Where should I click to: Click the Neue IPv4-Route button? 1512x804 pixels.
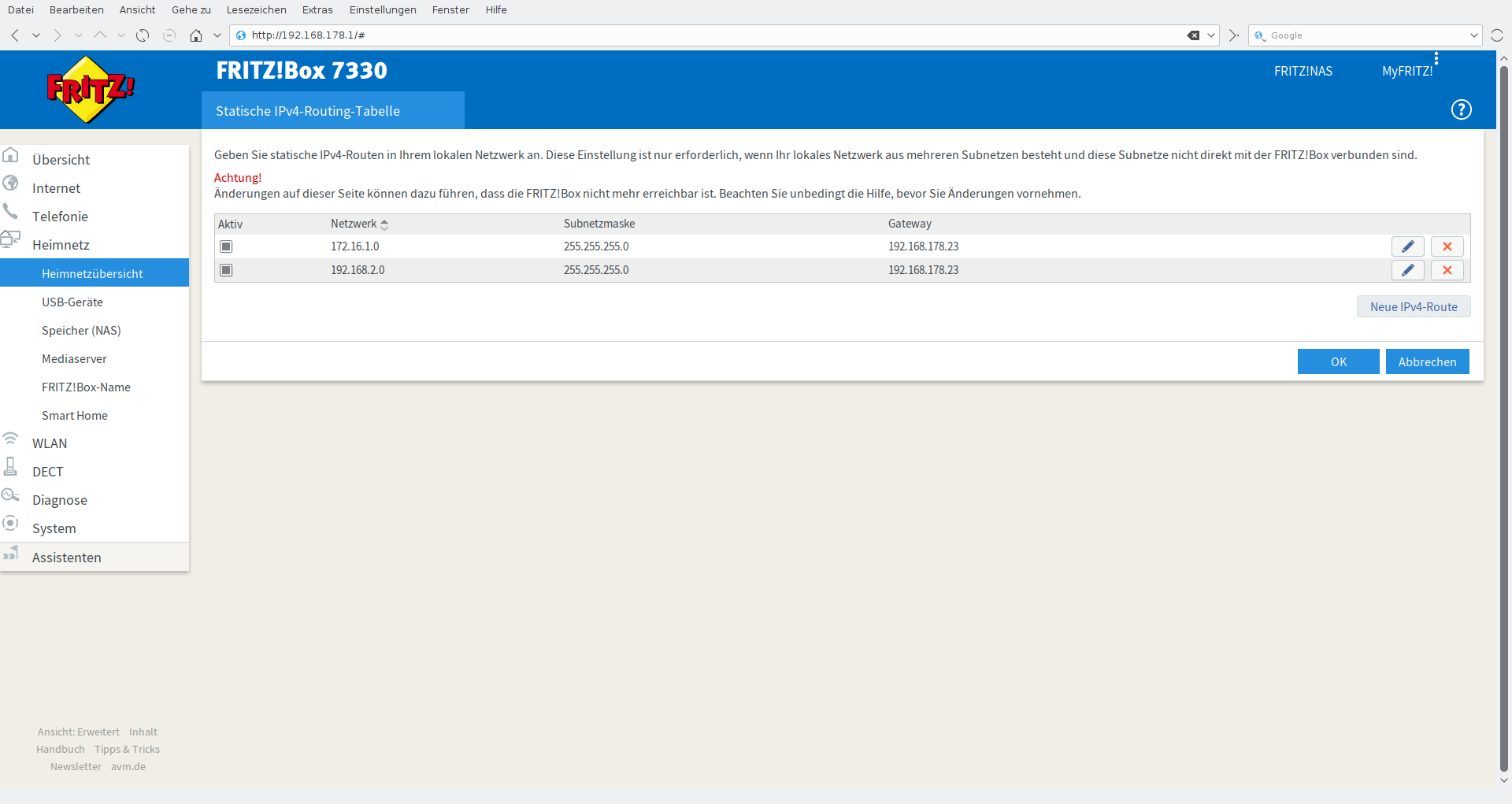point(1413,307)
